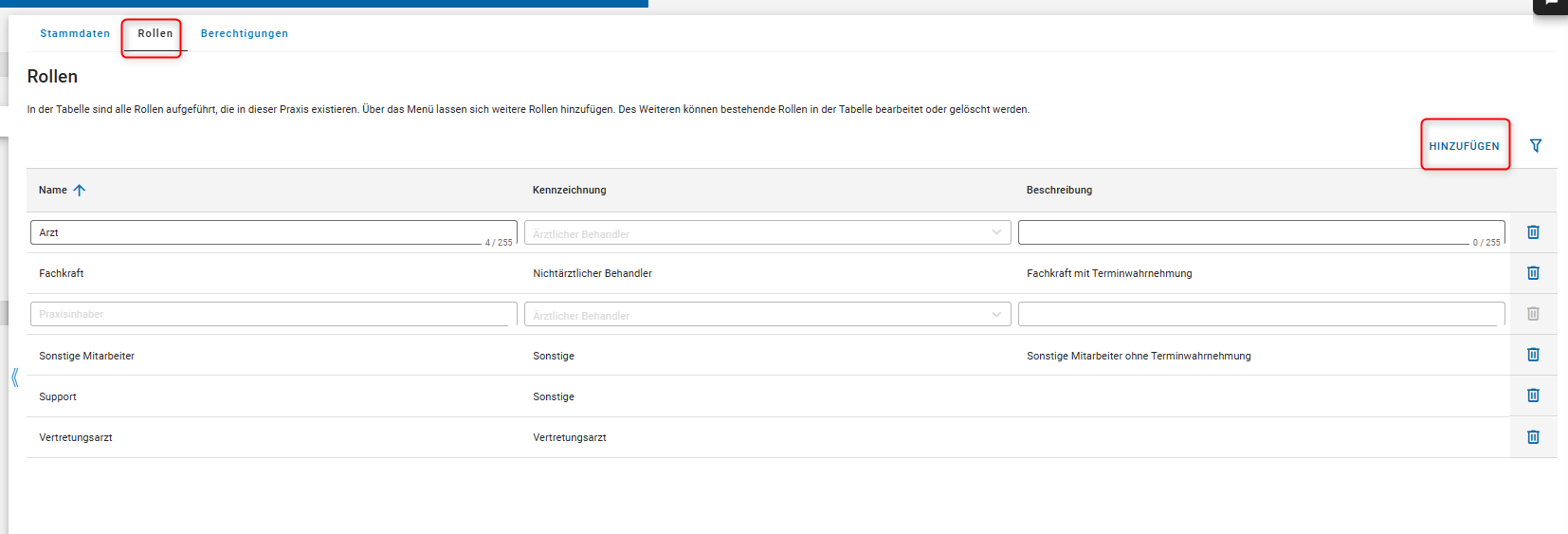
Task: Collapse the sidebar with double chevron
Action: pos(15,377)
